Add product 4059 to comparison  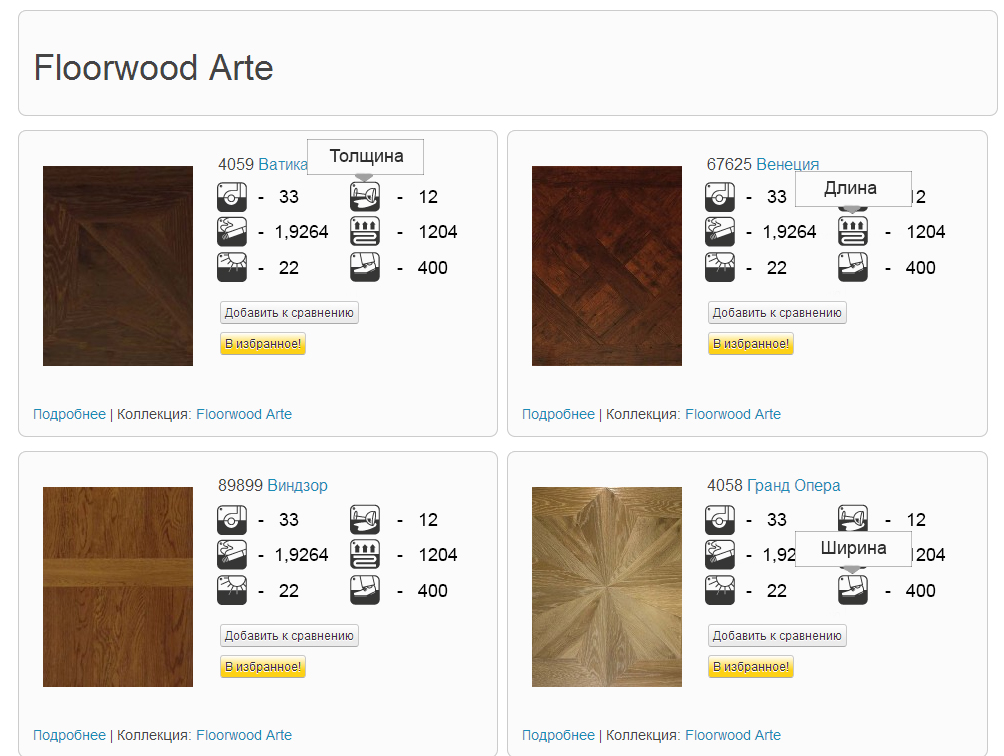289,313
